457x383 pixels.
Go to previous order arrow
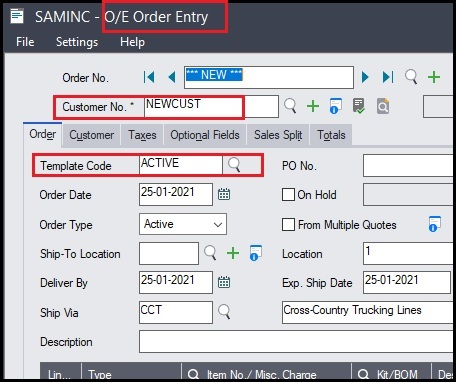pyautogui.click(x=172, y=77)
